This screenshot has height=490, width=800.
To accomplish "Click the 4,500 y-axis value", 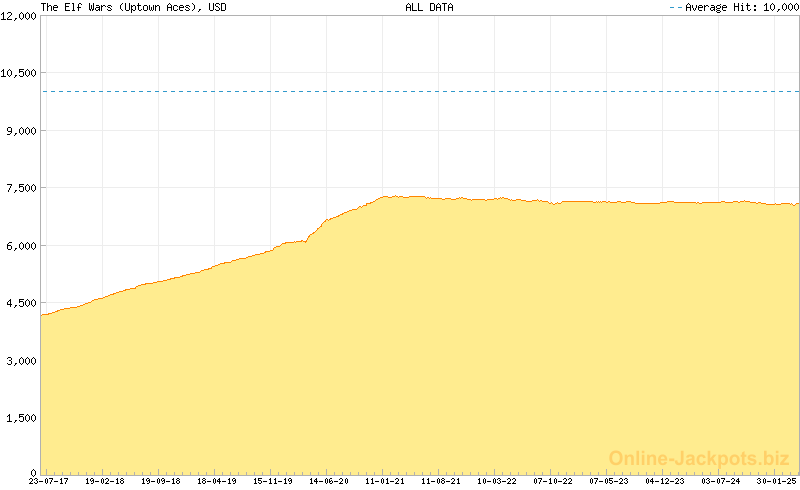I will [x=20, y=303].
